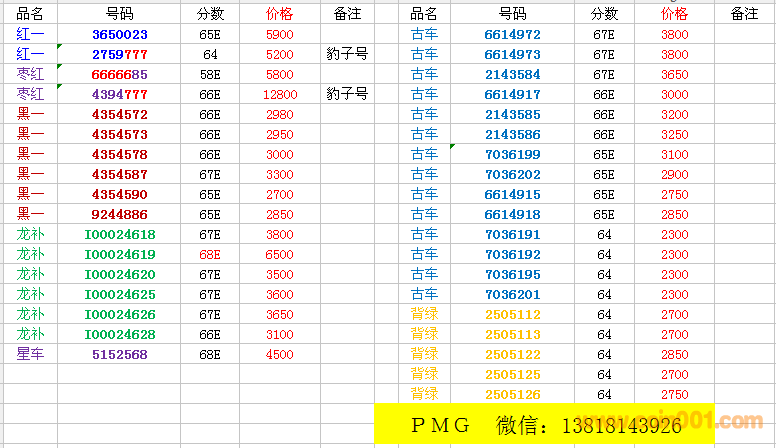The width and height of the screenshot is (776, 448).
Task: Select the price cell showing 12800
Action: tap(280, 94)
